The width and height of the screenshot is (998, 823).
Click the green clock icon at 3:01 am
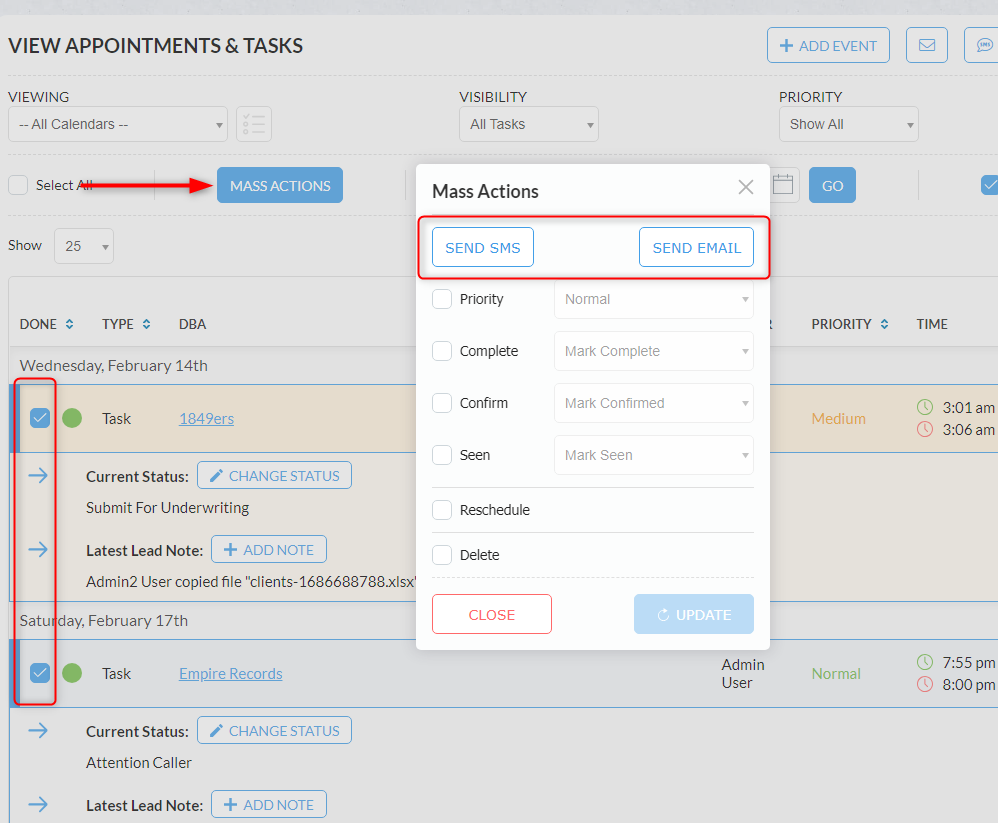click(x=925, y=407)
